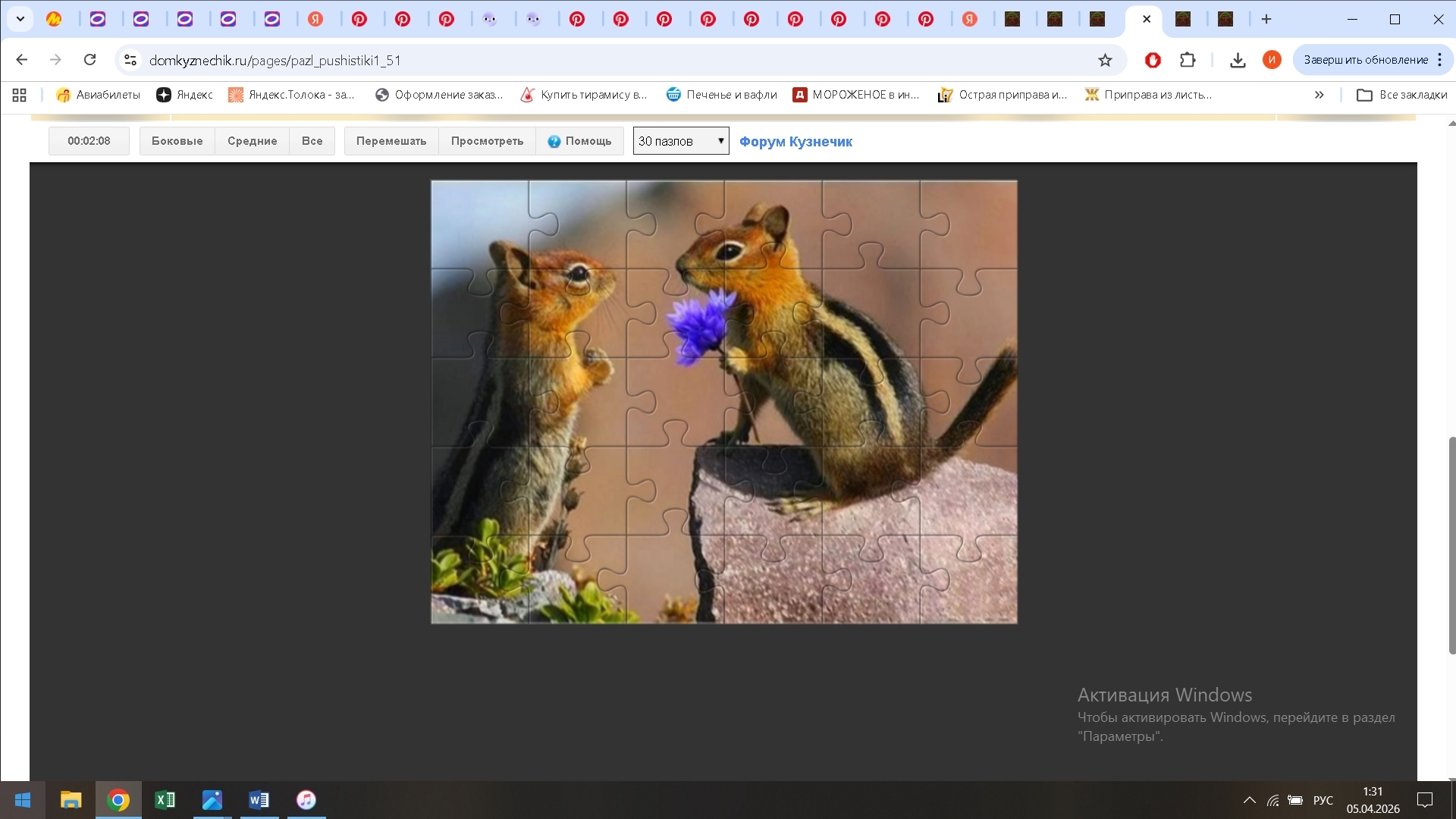Open the red Opera-style extension icon
The width and height of the screenshot is (1456, 819).
tap(1153, 60)
